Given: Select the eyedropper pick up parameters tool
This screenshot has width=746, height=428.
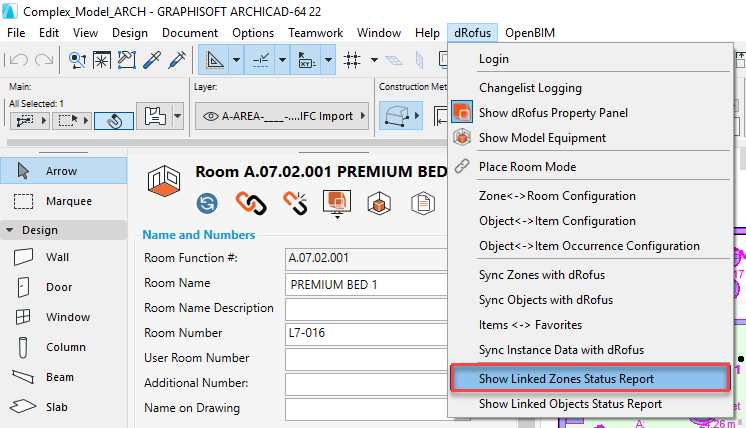Looking at the screenshot, I should 153,60.
